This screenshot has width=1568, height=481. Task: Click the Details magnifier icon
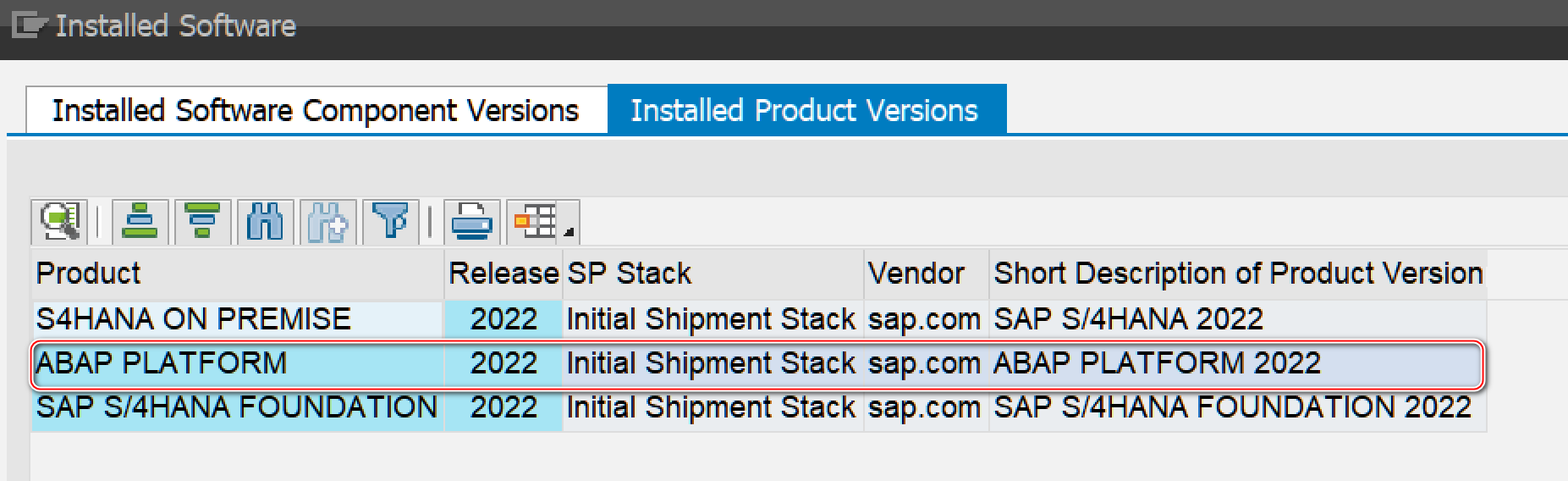[58, 222]
